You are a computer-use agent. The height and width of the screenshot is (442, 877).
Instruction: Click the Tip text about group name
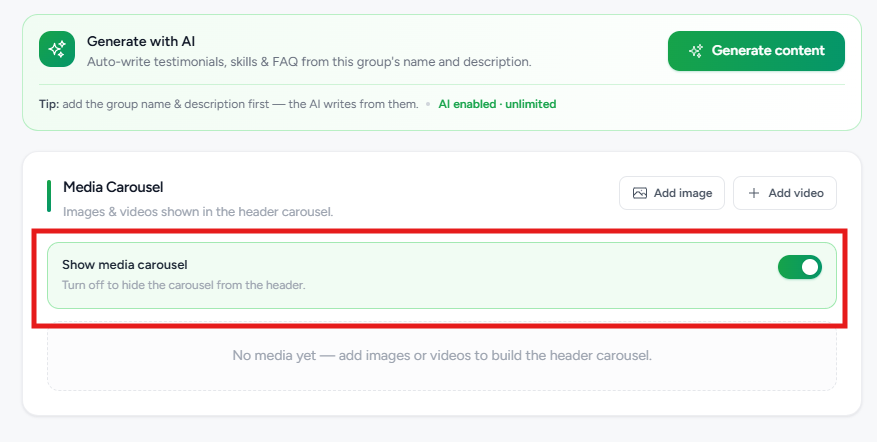coord(229,104)
